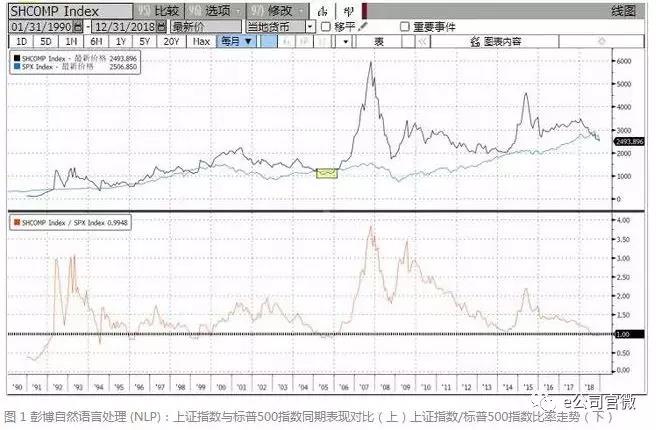Open the 每月 monthly periodicity dropdown

tap(236, 41)
